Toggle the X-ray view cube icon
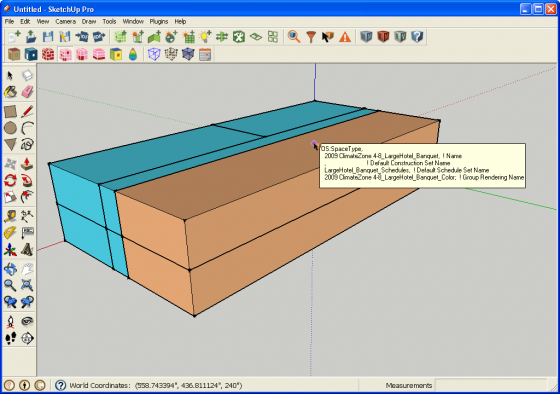 188,54
